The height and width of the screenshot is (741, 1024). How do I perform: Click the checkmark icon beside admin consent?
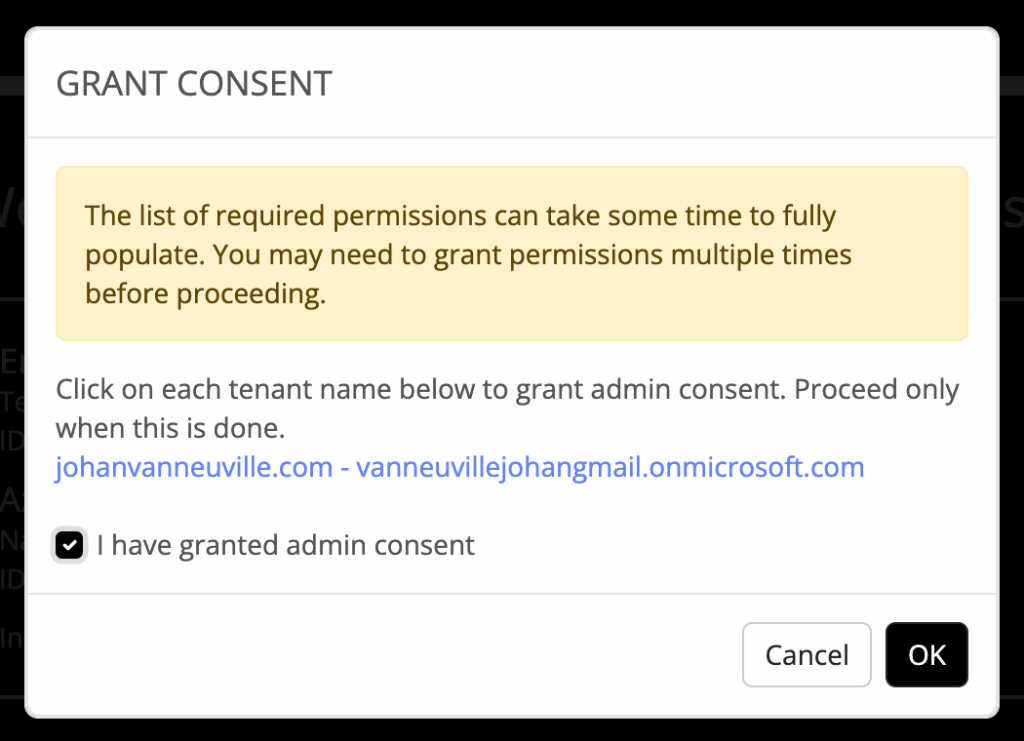[x=69, y=545]
